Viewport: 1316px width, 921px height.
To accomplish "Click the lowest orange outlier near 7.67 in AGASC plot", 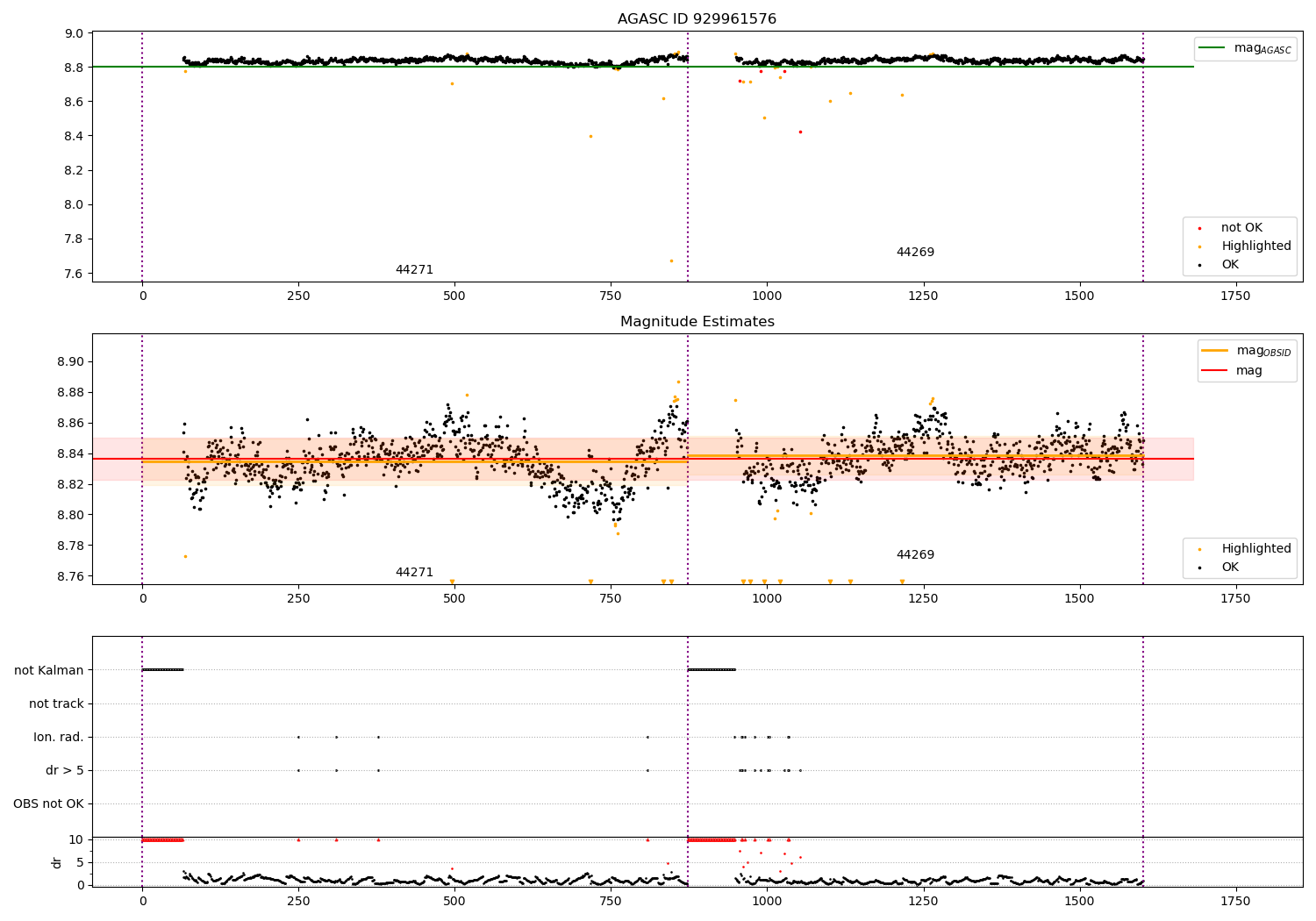I will pos(671,261).
